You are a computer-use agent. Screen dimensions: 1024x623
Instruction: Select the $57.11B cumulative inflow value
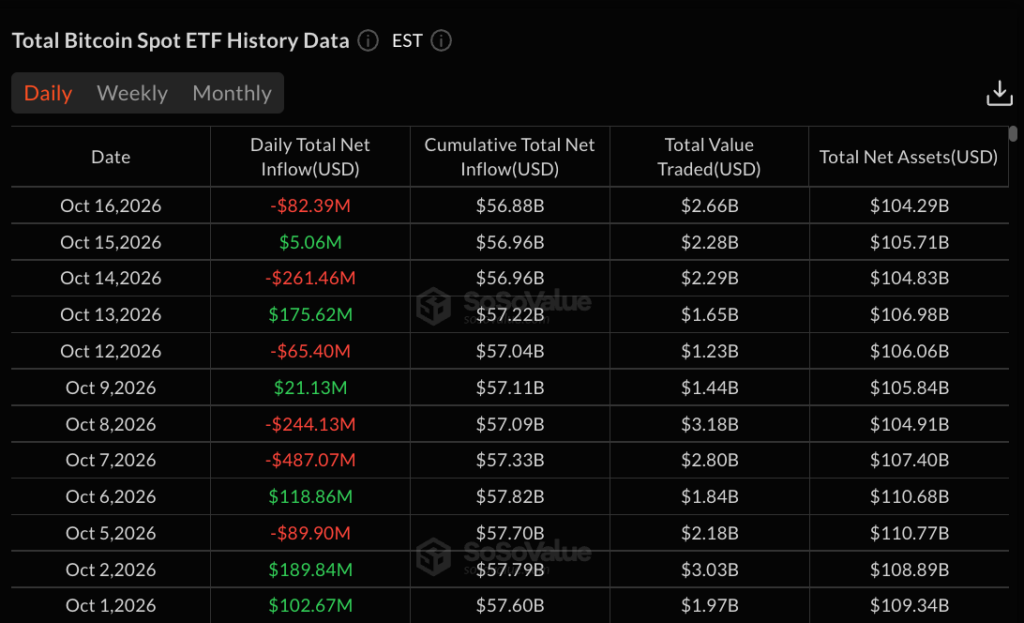click(510, 388)
